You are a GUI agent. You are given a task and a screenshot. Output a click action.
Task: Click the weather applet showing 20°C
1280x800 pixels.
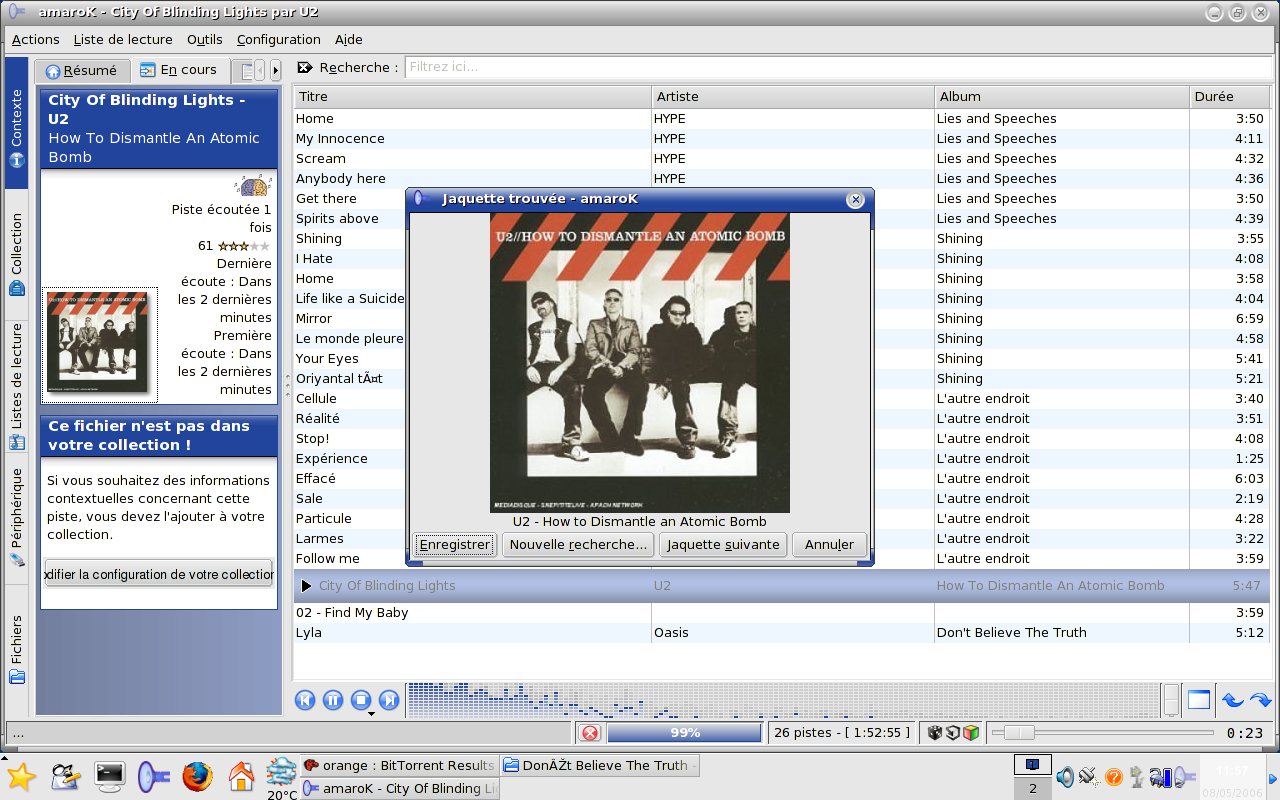click(x=282, y=779)
